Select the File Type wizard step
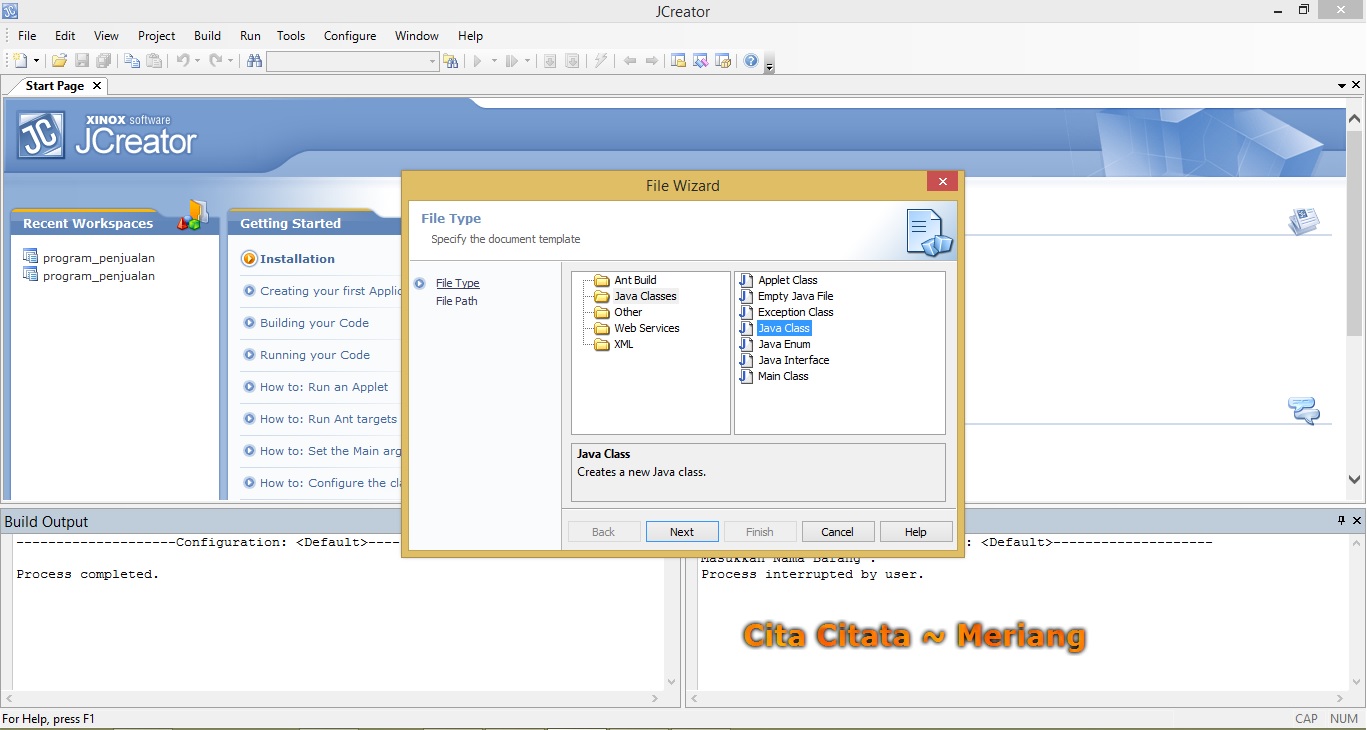This screenshot has height=730, width=1367. tap(458, 283)
